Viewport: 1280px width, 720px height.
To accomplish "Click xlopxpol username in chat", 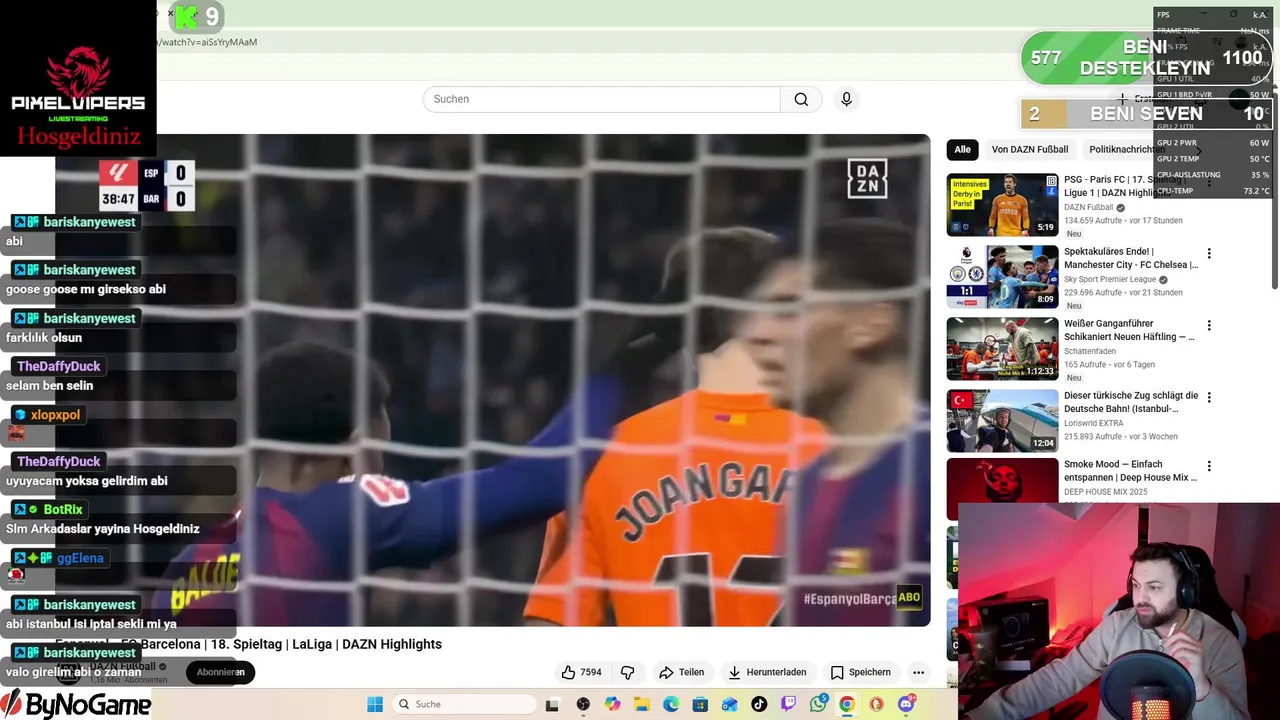I will [55, 414].
